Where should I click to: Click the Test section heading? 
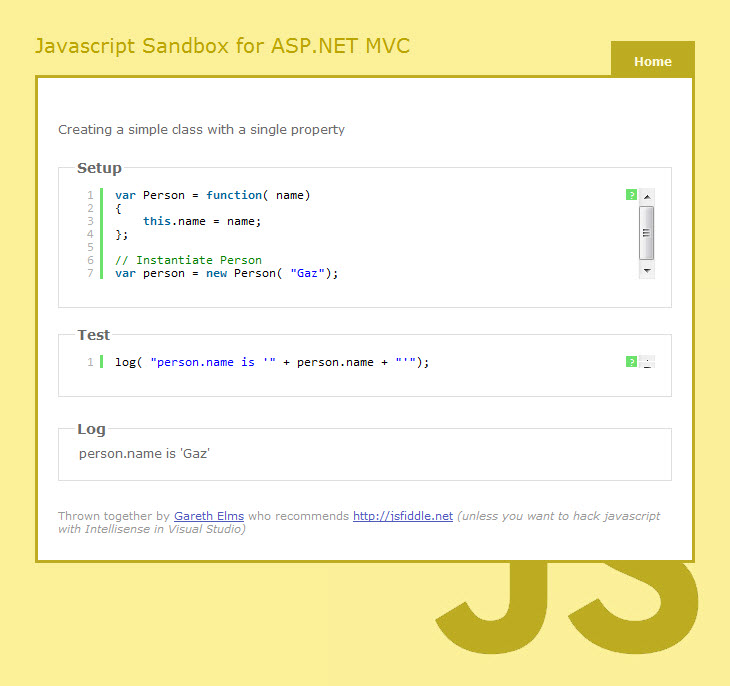(94, 335)
